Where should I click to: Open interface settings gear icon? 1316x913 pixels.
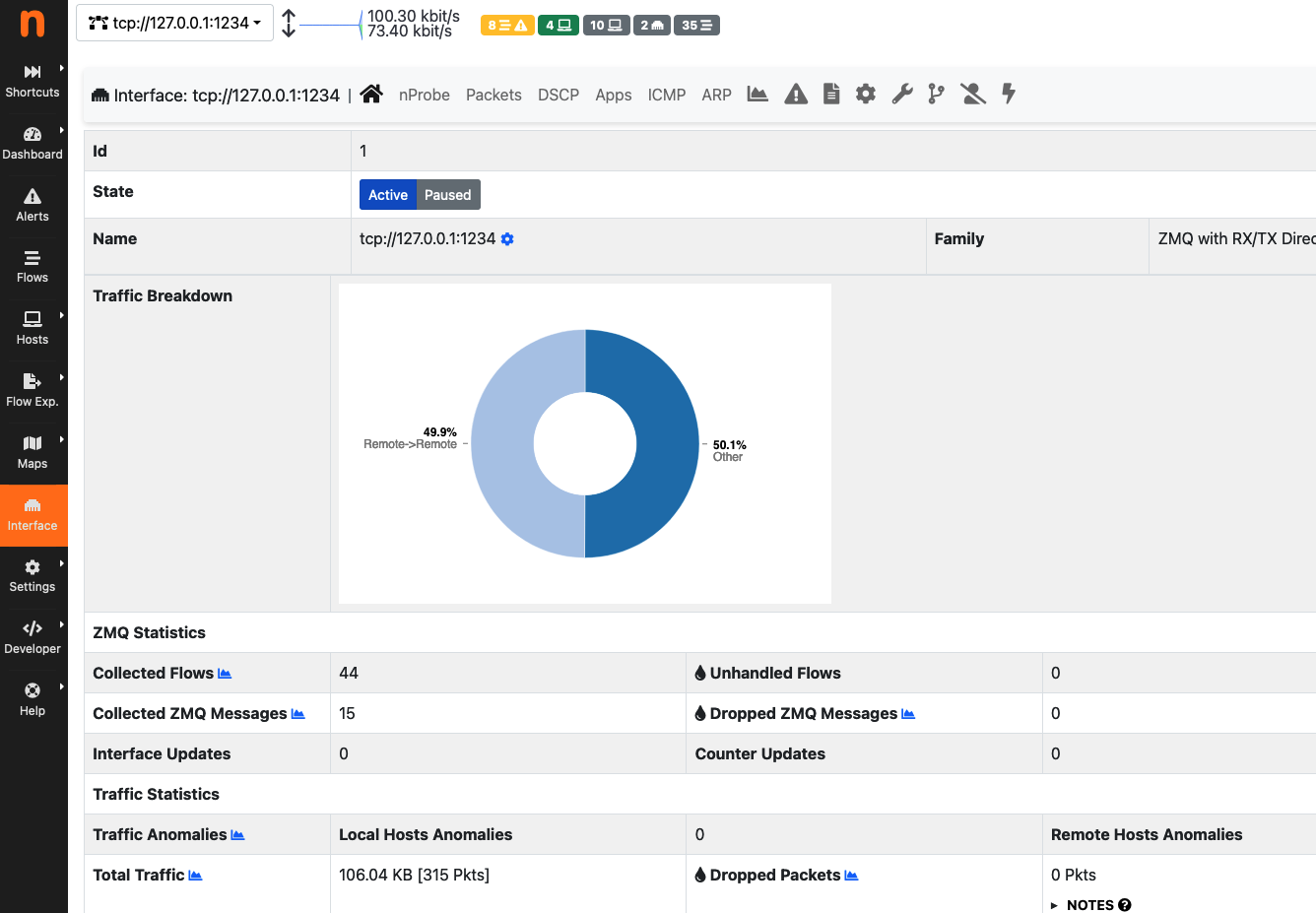[x=866, y=94]
